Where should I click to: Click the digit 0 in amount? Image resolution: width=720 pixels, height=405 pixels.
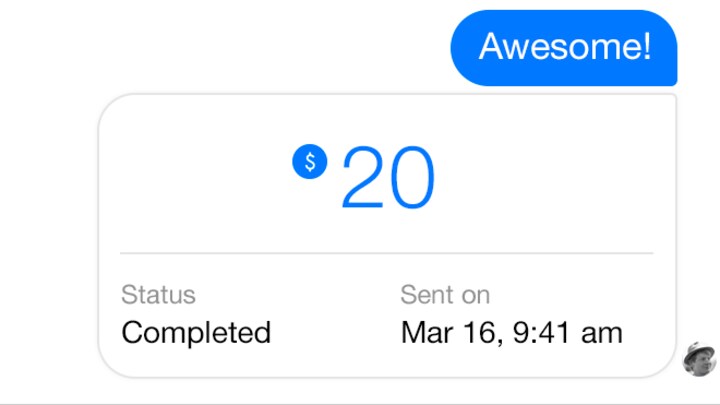412,177
